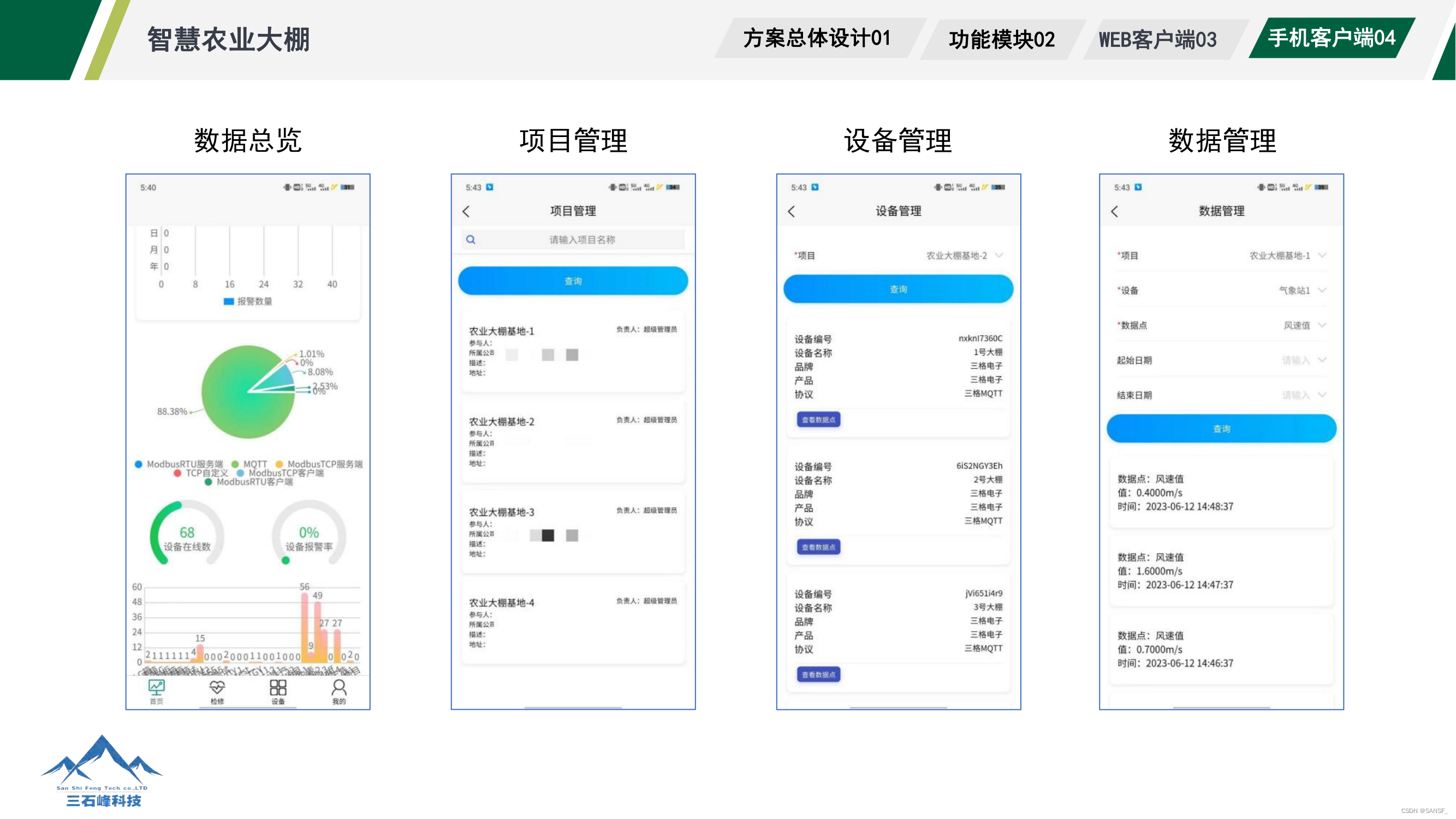Viewport: 1456px width, 819px height.
Task: Click the 查询 button in 数据管理
Action: click(x=1221, y=429)
